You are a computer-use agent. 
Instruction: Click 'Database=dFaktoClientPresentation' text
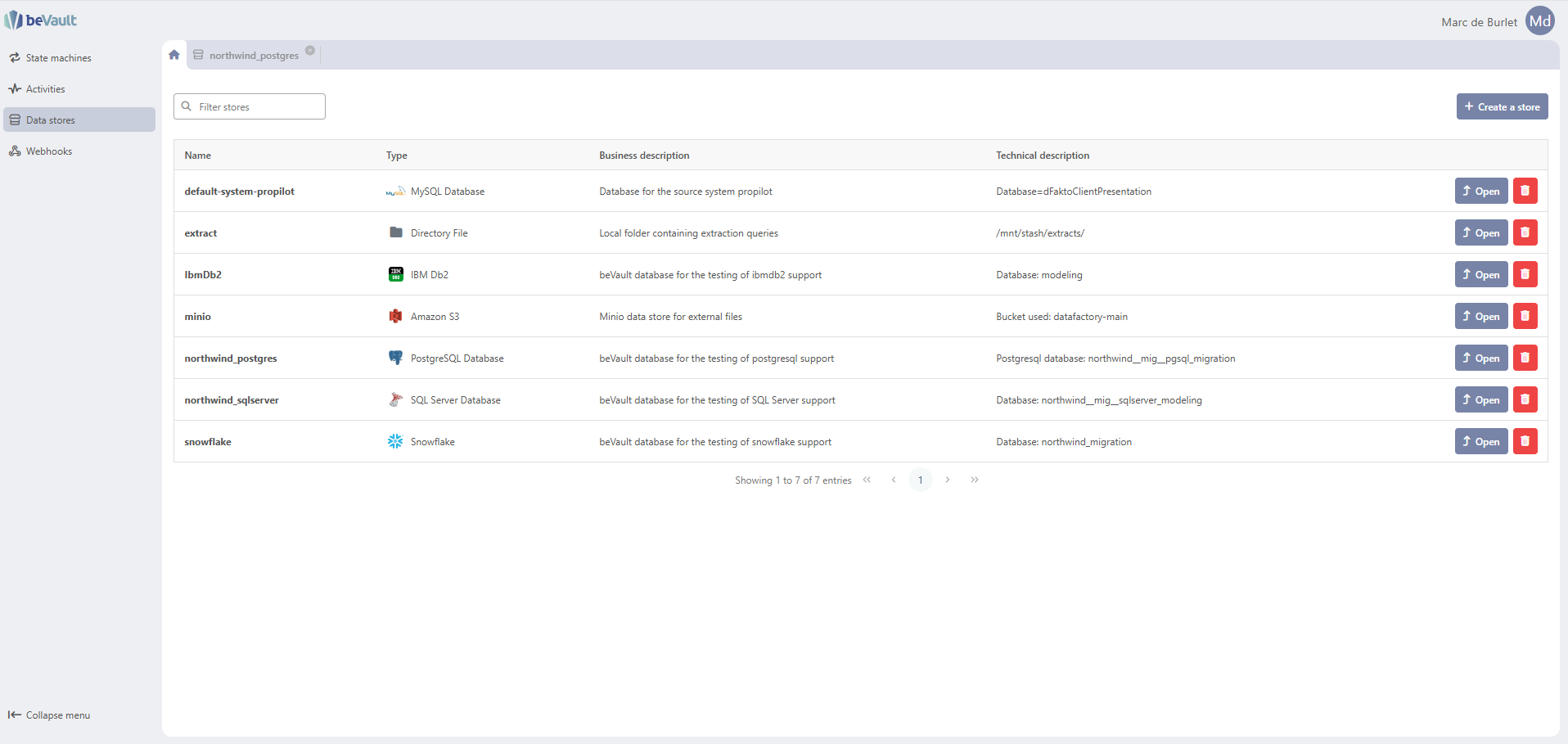click(x=1074, y=192)
